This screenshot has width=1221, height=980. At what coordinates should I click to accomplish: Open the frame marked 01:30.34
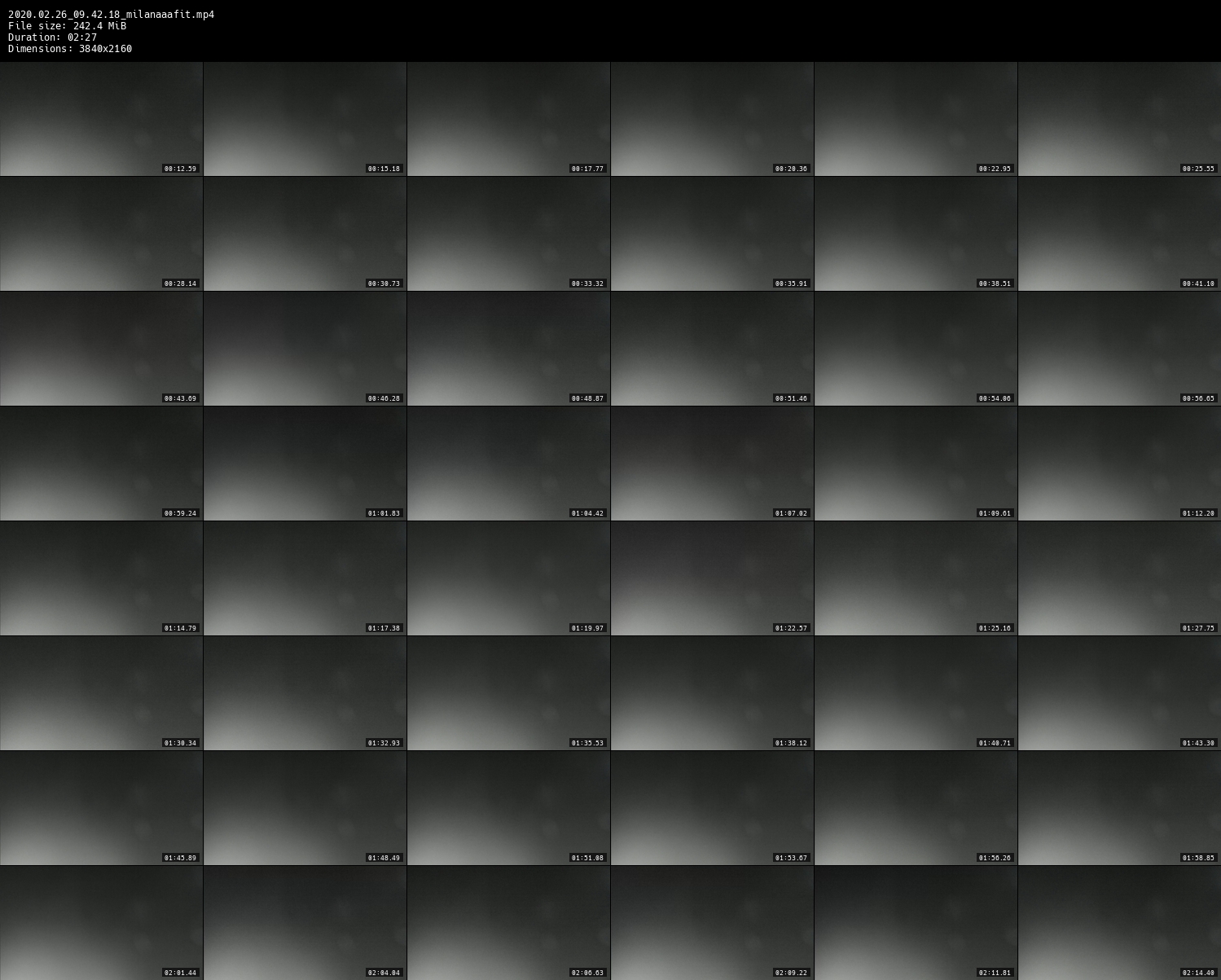pyautogui.click(x=101, y=693)
